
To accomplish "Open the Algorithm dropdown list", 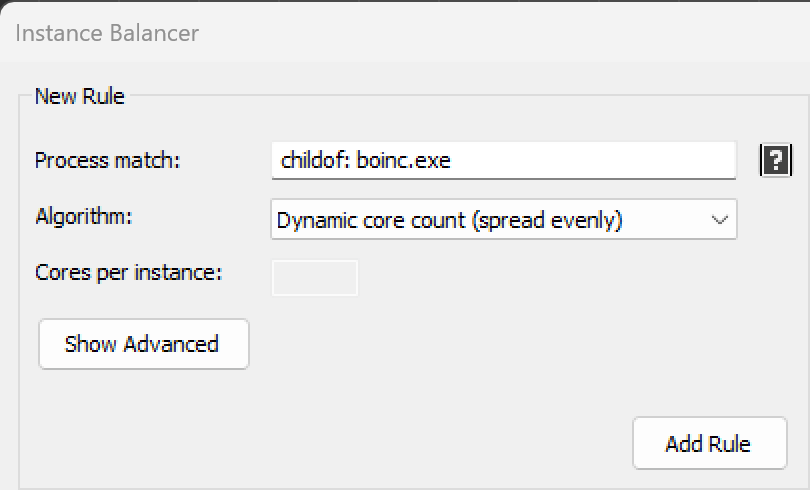I will click(504, 219).
